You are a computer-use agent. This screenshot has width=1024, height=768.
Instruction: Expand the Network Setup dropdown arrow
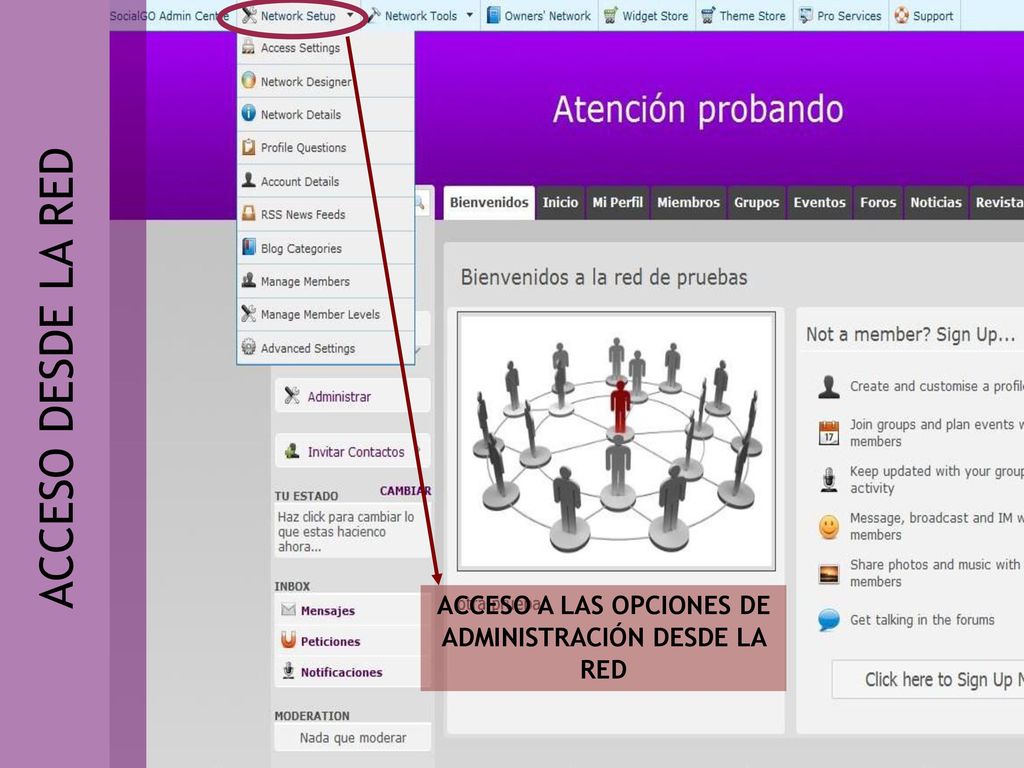[350, 15]
